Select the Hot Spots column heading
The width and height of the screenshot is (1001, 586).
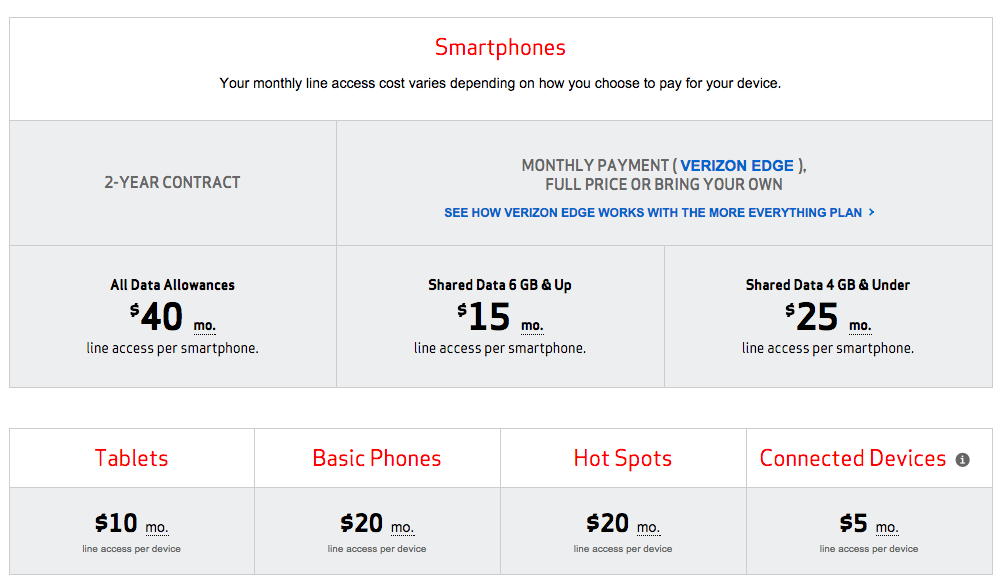(623, 458)
